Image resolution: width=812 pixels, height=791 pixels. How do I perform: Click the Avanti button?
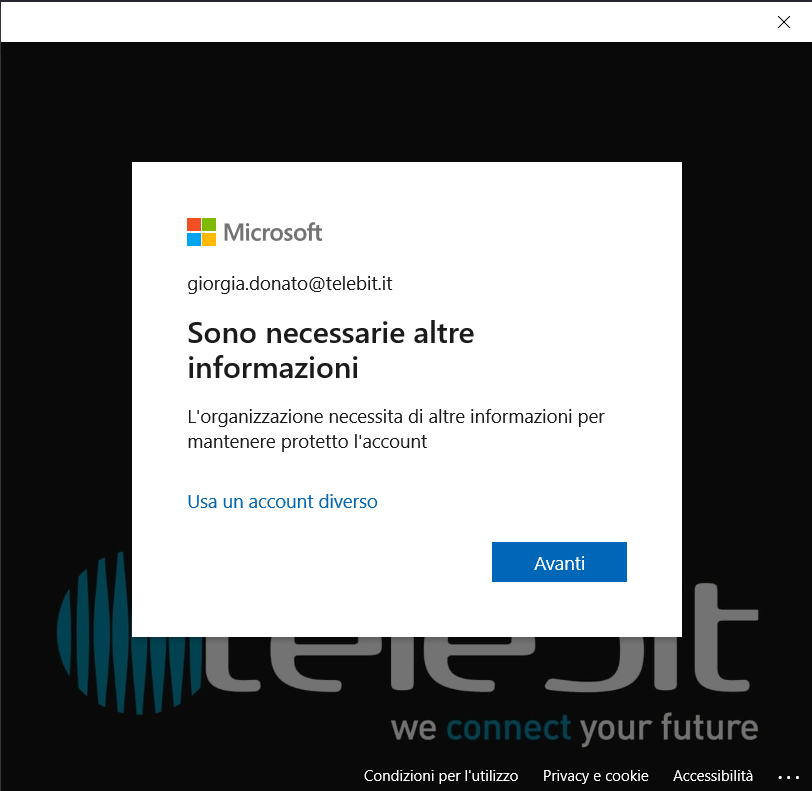(x=559, y=562)
